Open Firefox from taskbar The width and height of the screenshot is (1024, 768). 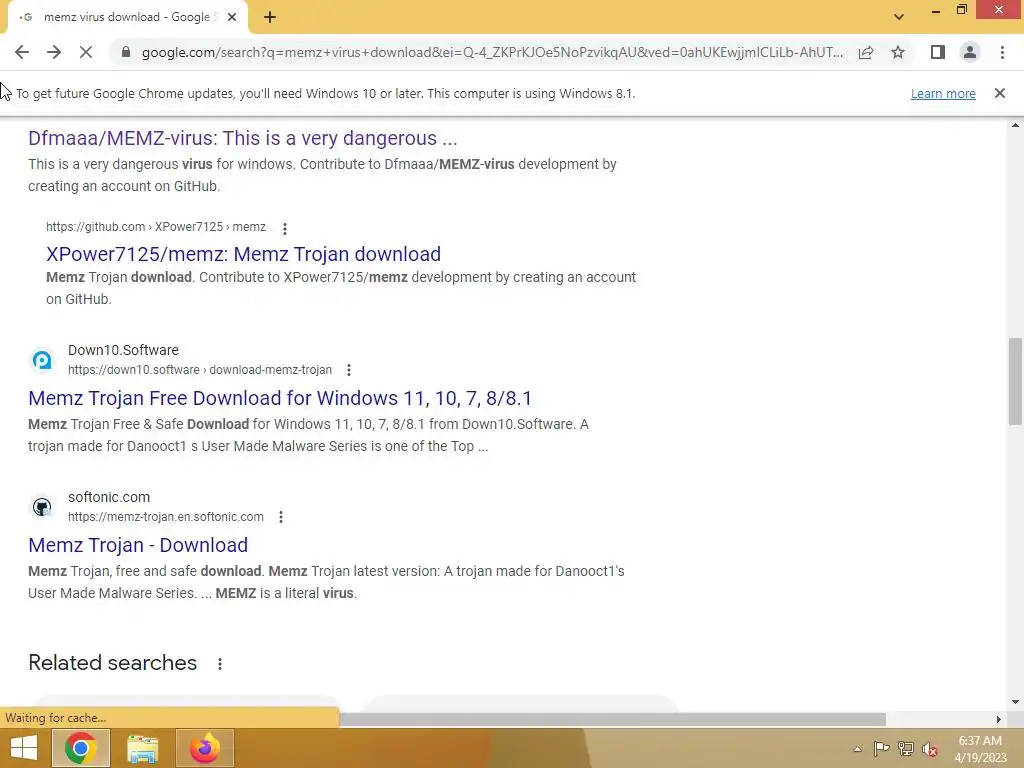click(204, 748)
